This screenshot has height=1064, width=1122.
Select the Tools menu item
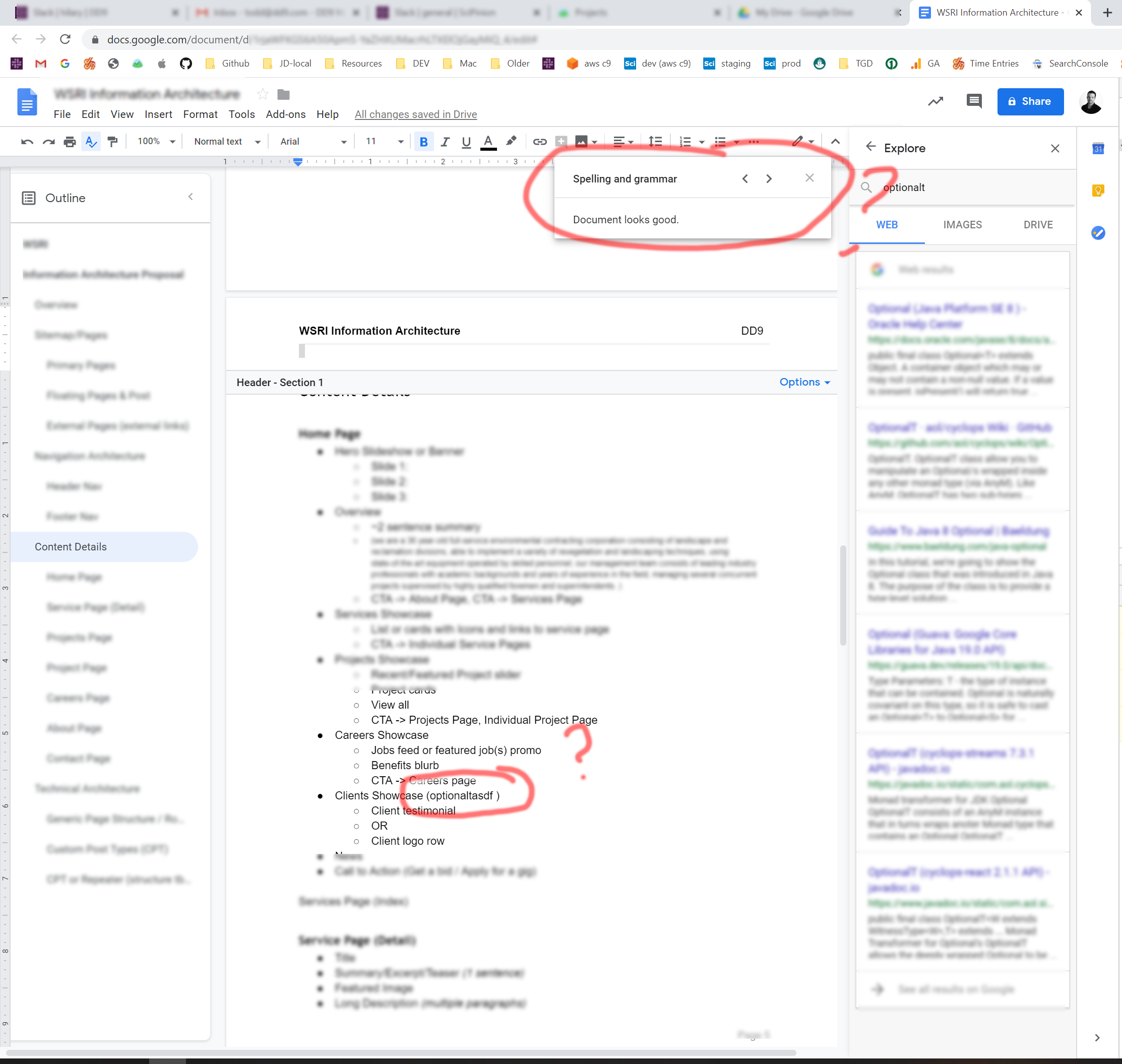coord(241,114)
